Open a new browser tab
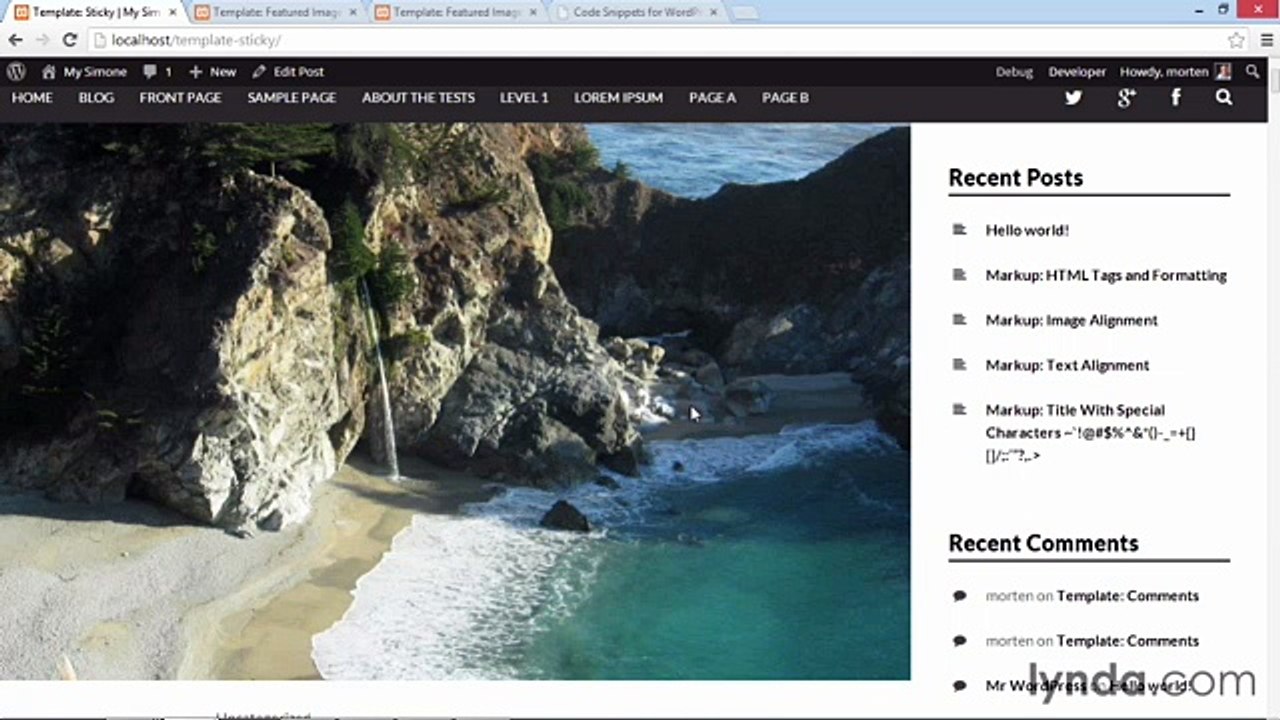Image resolution: width=1280 pixels, height=720 pixels. [744, 12]
